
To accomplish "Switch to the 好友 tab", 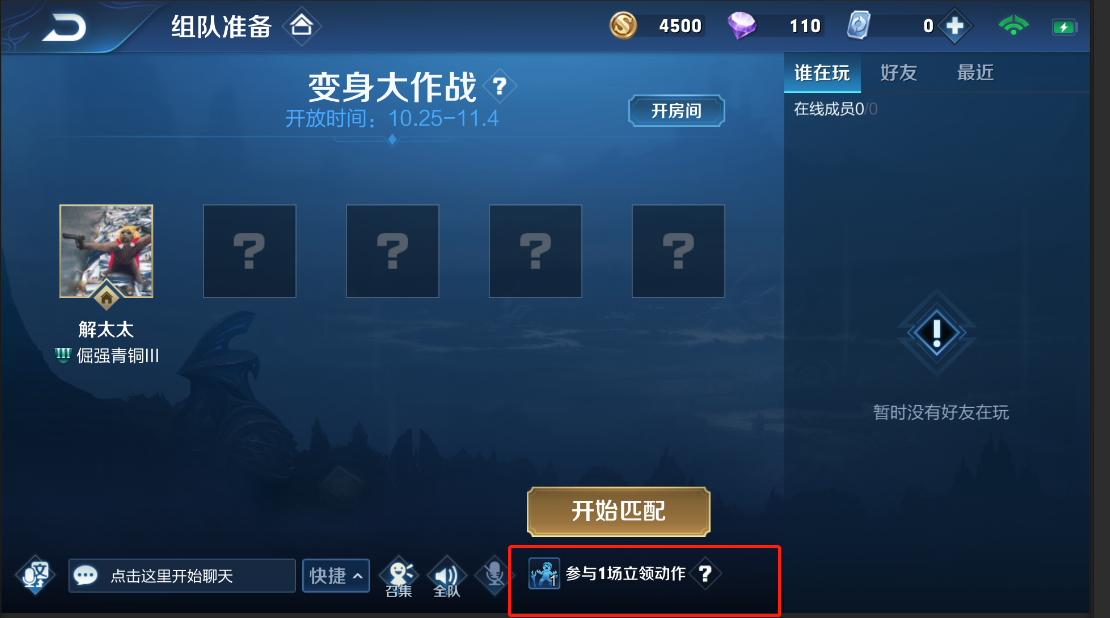I will [x=898, y=73].
